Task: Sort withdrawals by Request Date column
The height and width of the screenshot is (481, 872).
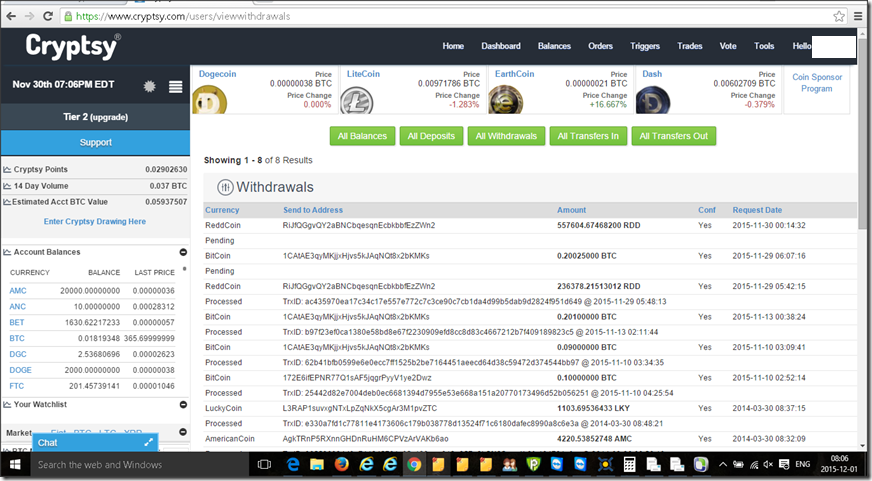Action: (757, 210)
